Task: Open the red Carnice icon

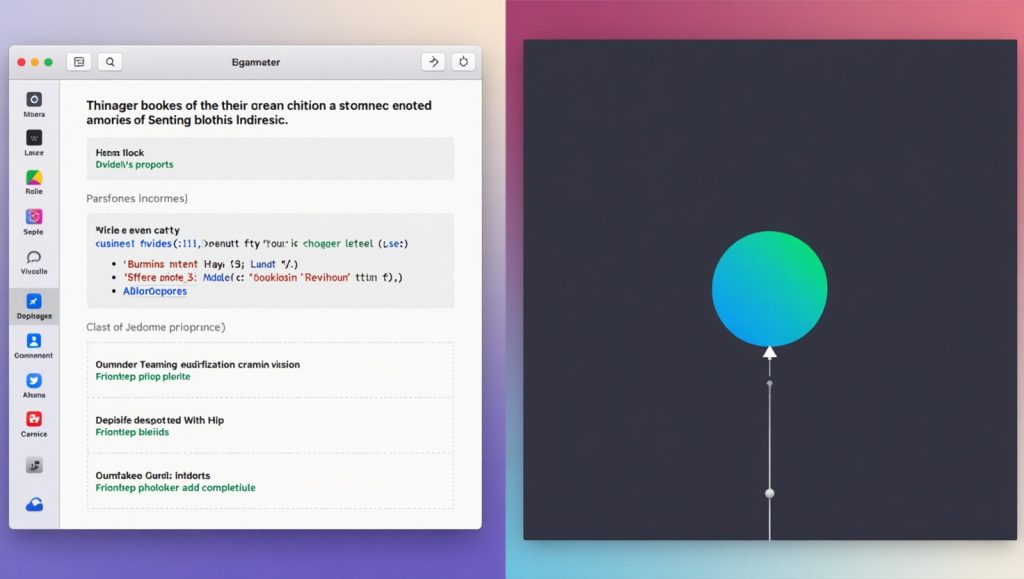Action: point(34,419)
